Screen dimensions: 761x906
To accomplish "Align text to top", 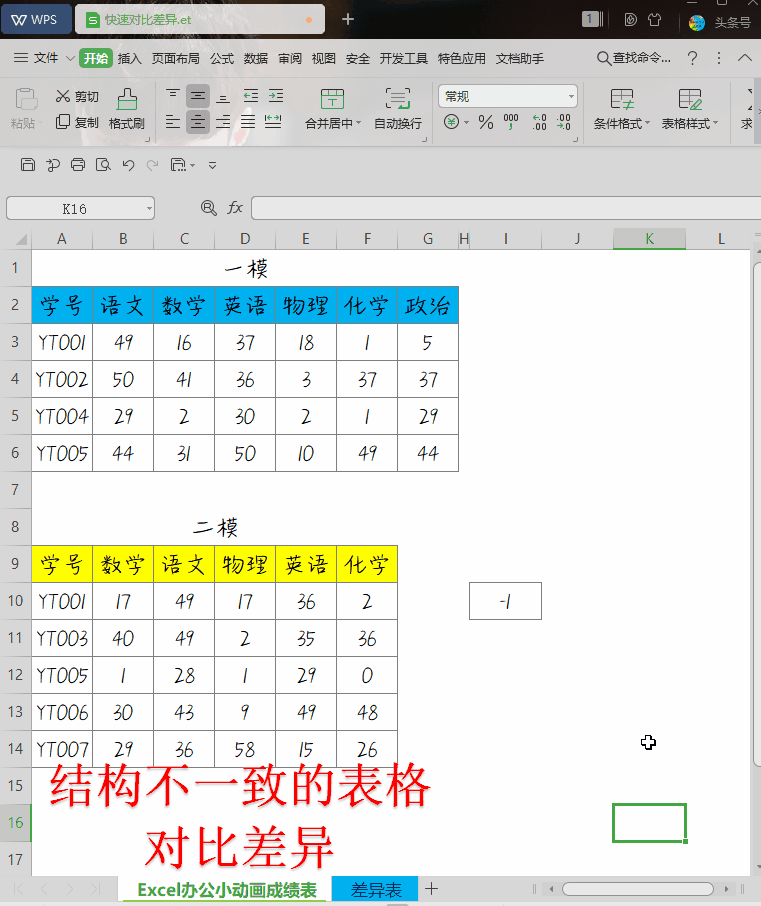I will [173, 96].
